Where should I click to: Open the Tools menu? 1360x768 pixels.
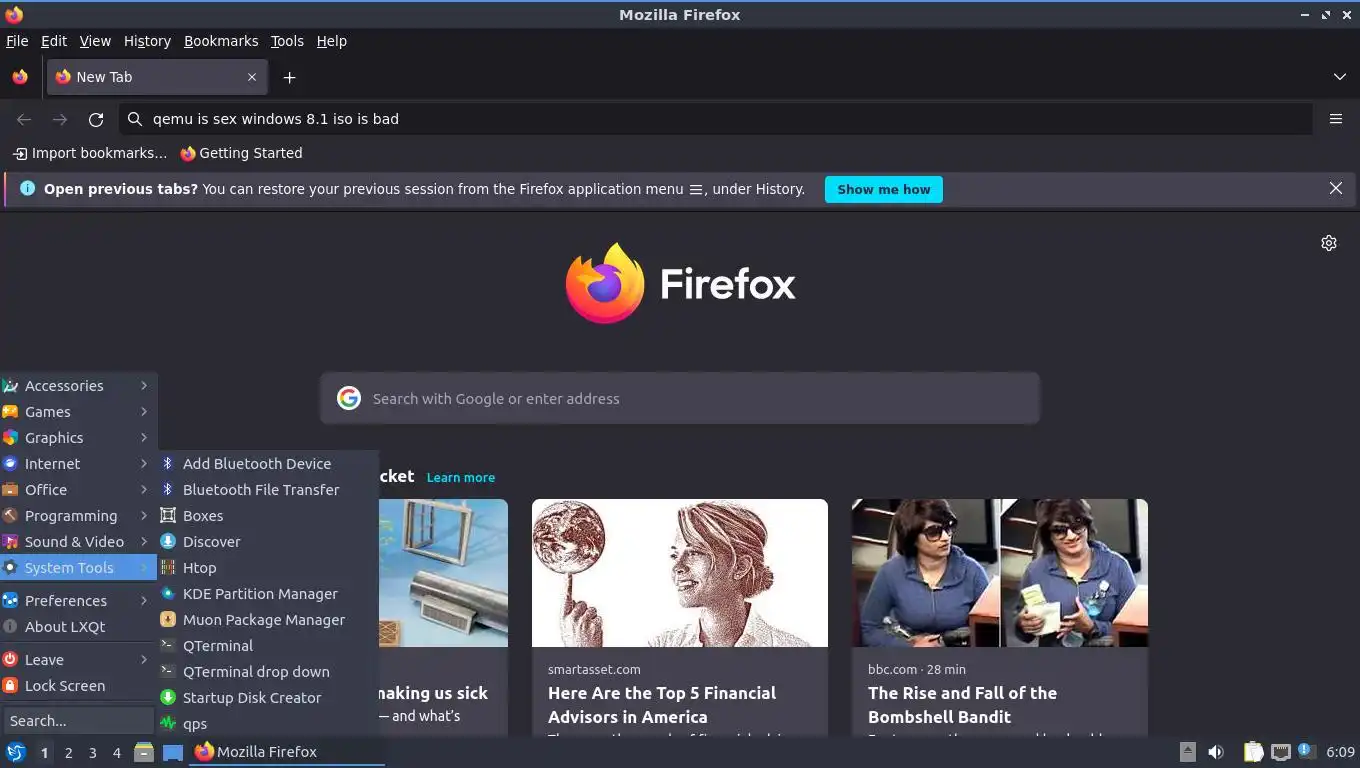coord(287,41)
